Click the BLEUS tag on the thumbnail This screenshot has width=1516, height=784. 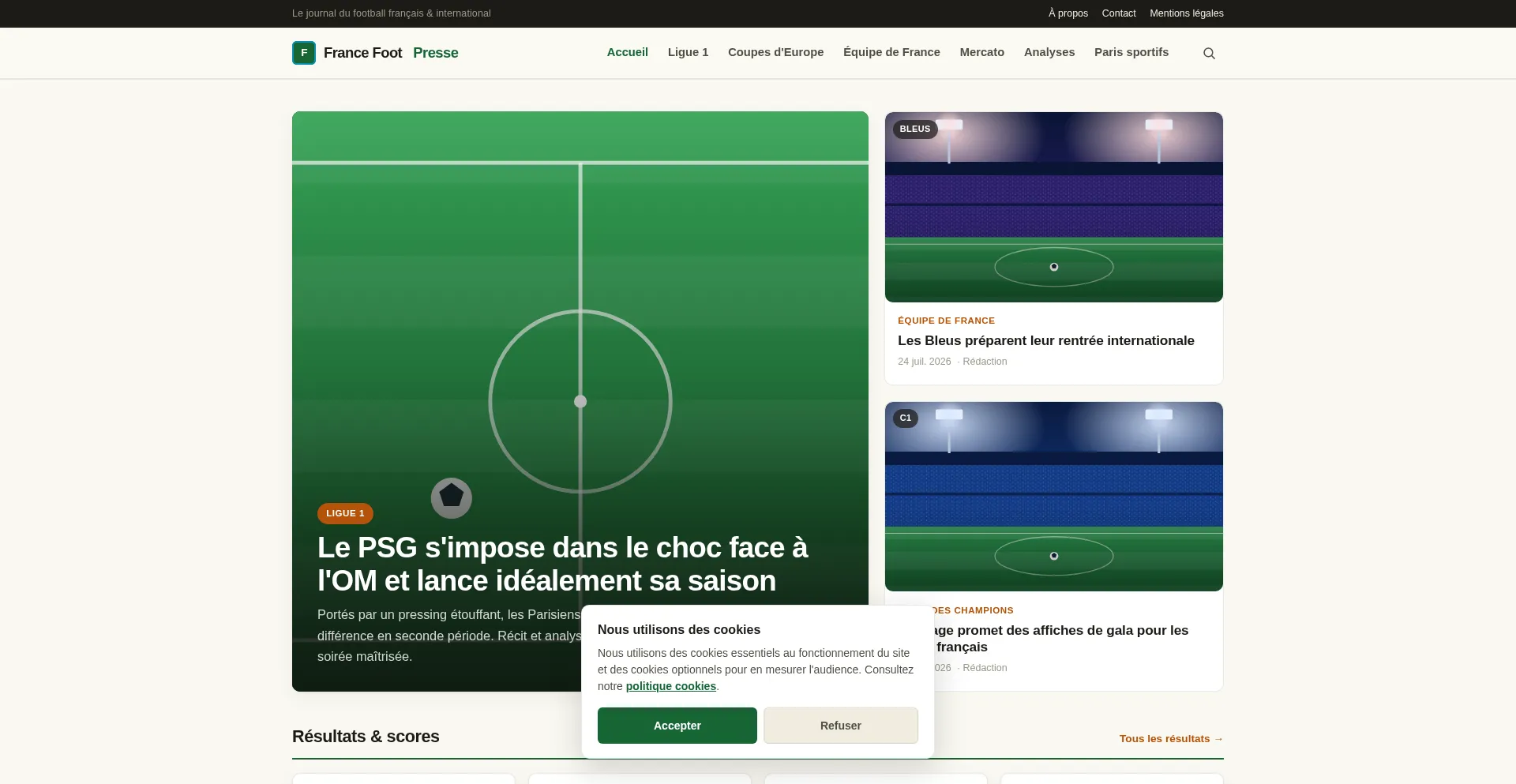pyautogui.click(x=915, y=129)
